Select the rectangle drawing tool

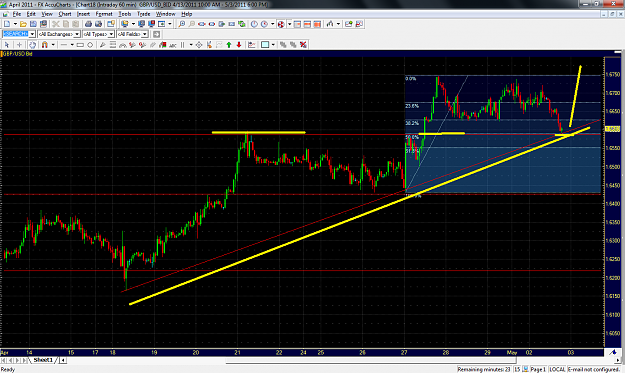tap(80, 45)
